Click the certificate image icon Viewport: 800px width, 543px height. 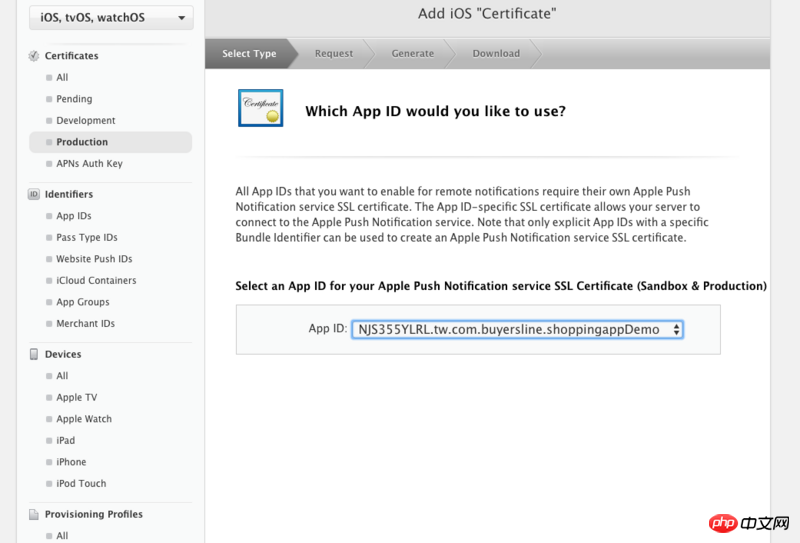(x=260, y=108)
